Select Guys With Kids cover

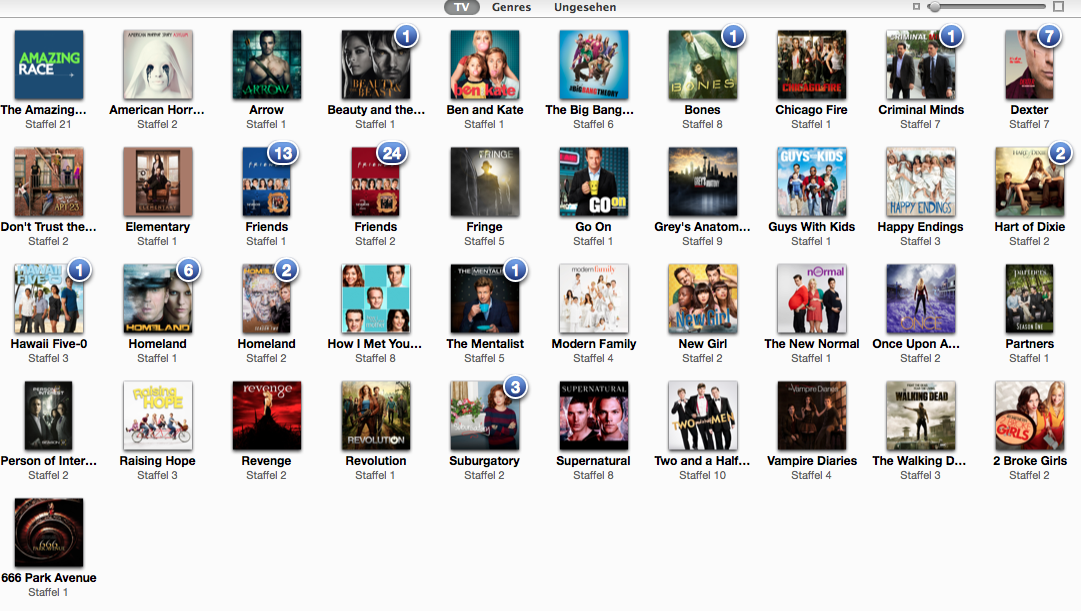811,182
